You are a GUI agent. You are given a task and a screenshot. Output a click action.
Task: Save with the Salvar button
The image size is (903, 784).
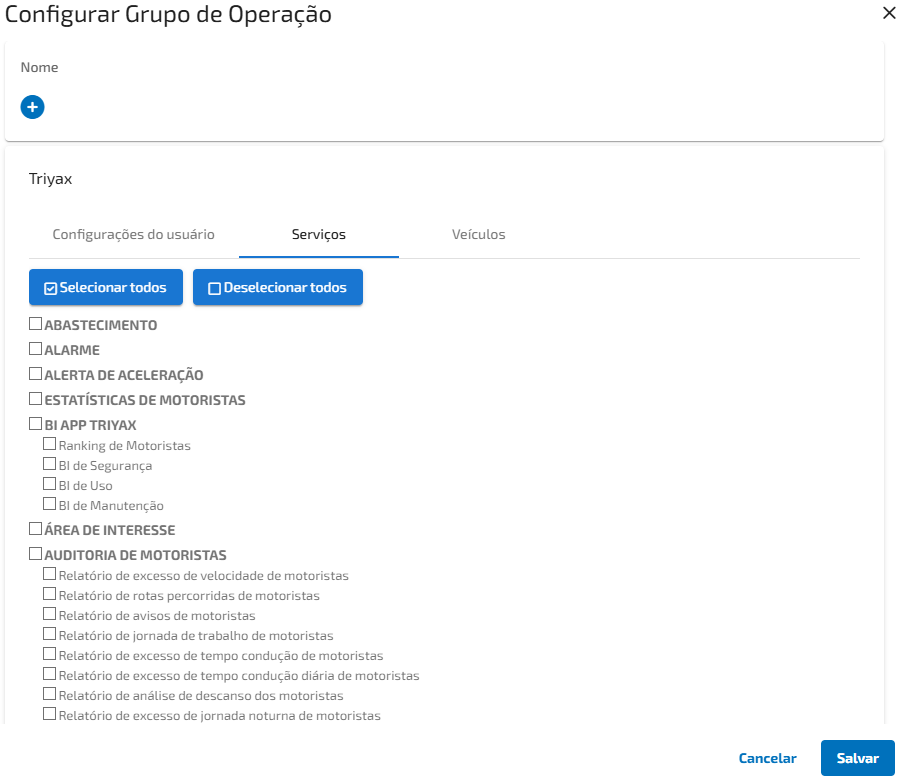coord(858,758)
